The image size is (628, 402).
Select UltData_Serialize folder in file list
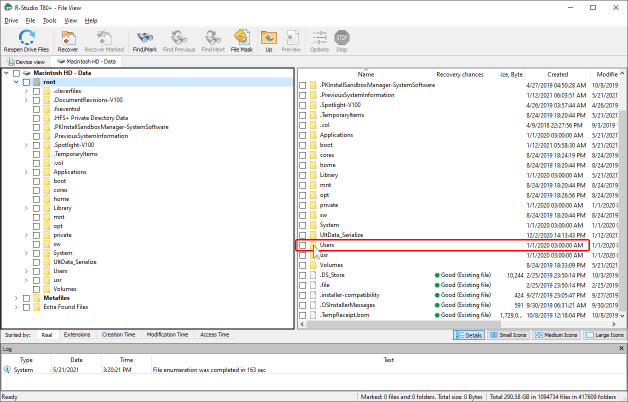click(341, 235)
